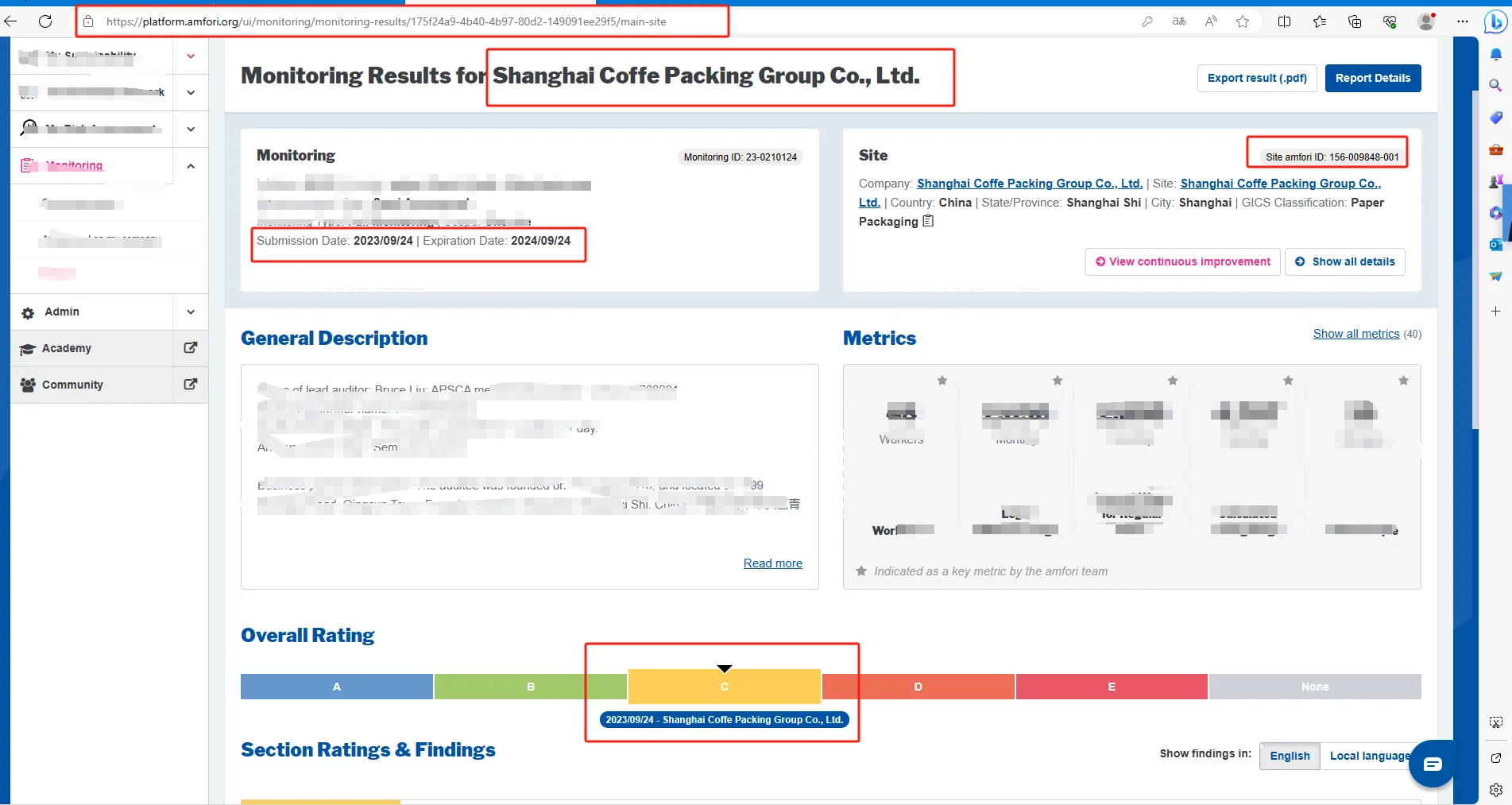Open the Favorites list icon

(x=1320, y=21)
